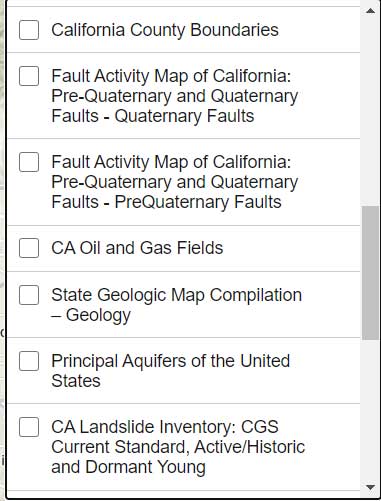Viewport: 381px width, 501px height.
Task: Click the CA Landslide Inventory layer name text
Action: tap(178, 447)
